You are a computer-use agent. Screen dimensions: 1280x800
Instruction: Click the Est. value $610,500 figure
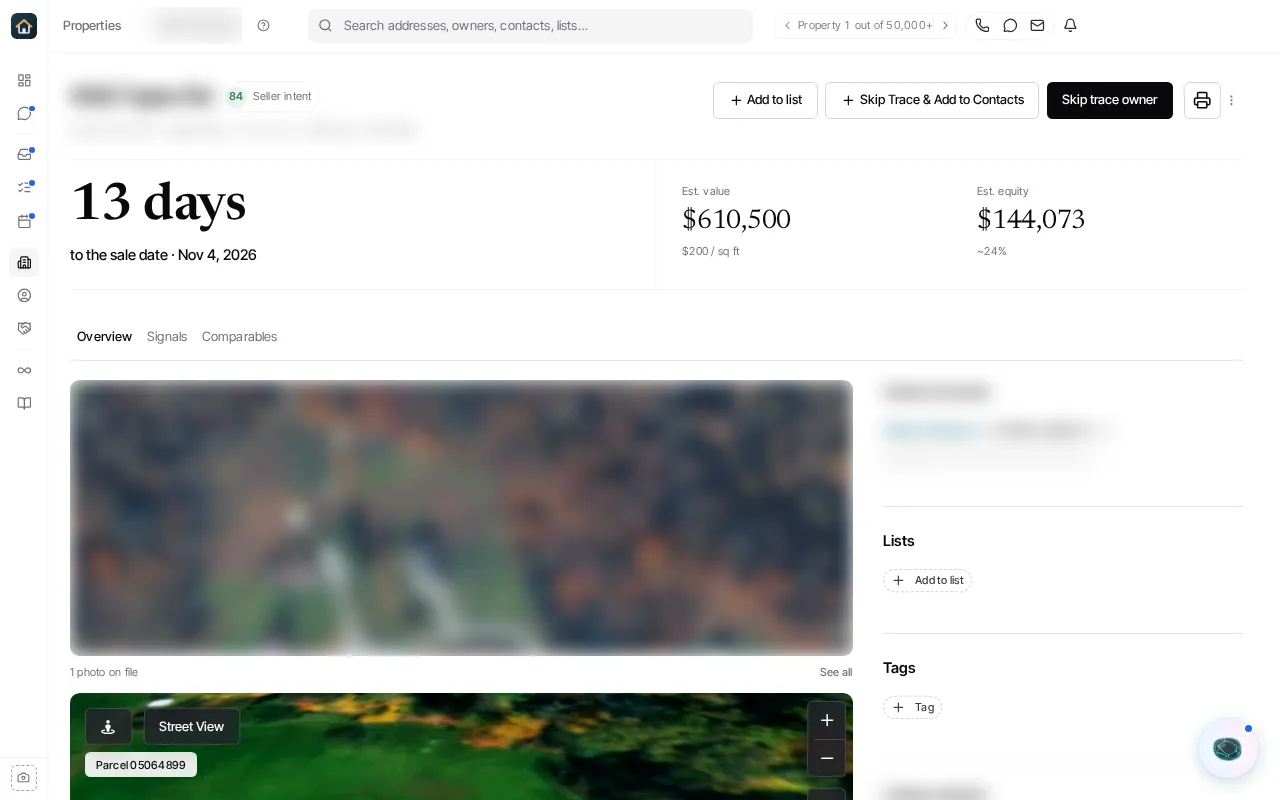tap(736, 220)
